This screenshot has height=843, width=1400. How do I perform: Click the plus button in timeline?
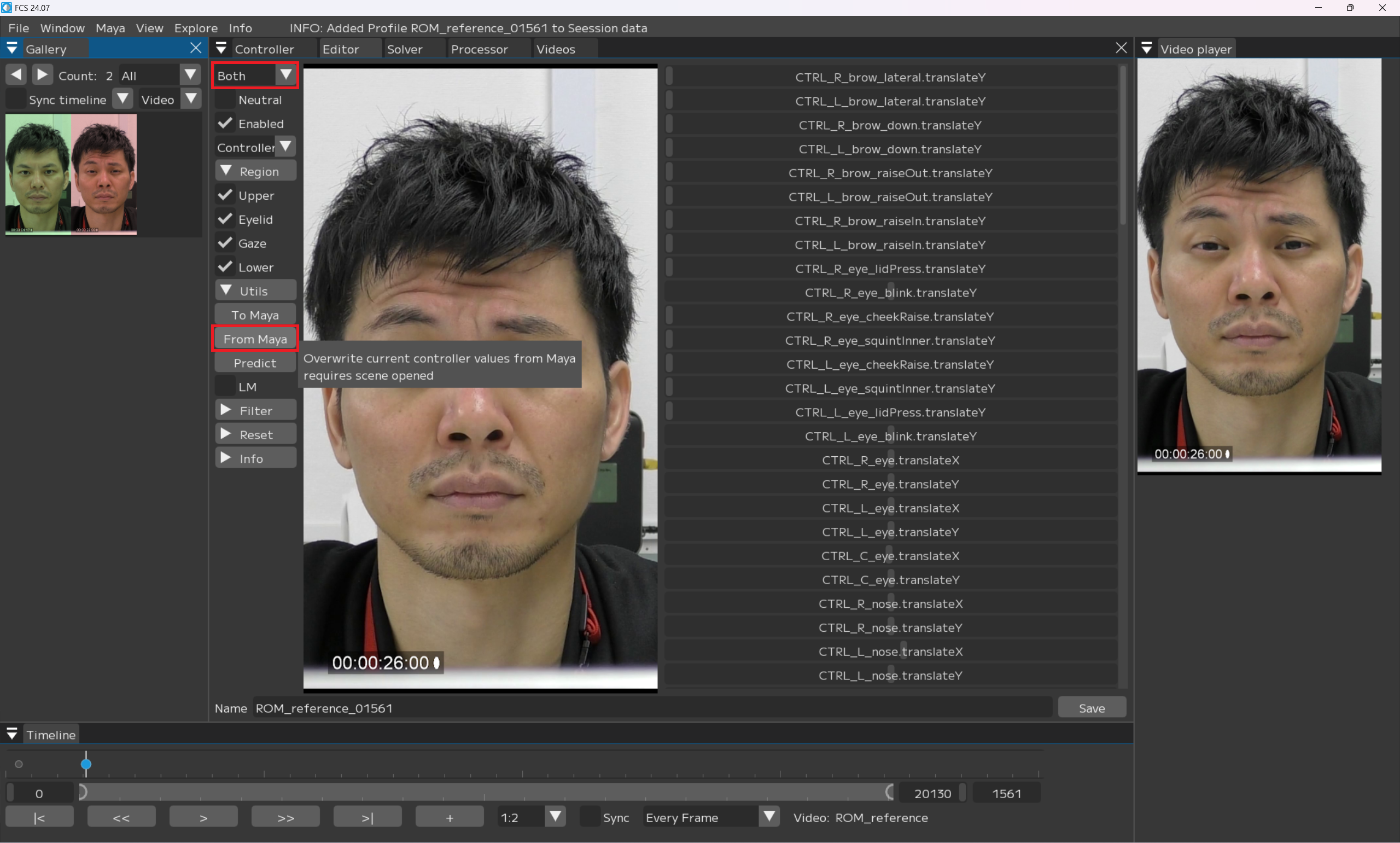(x=449, y=817)
